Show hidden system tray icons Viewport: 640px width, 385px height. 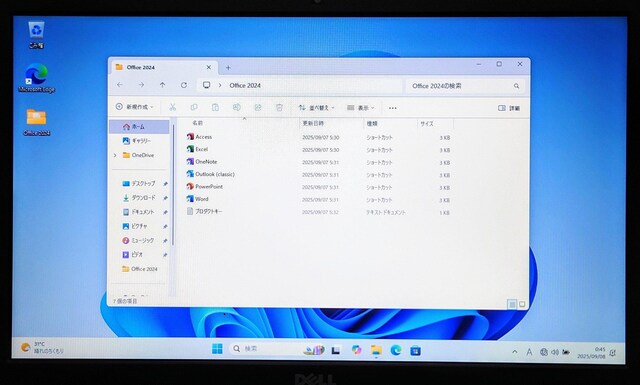[515, 352]
